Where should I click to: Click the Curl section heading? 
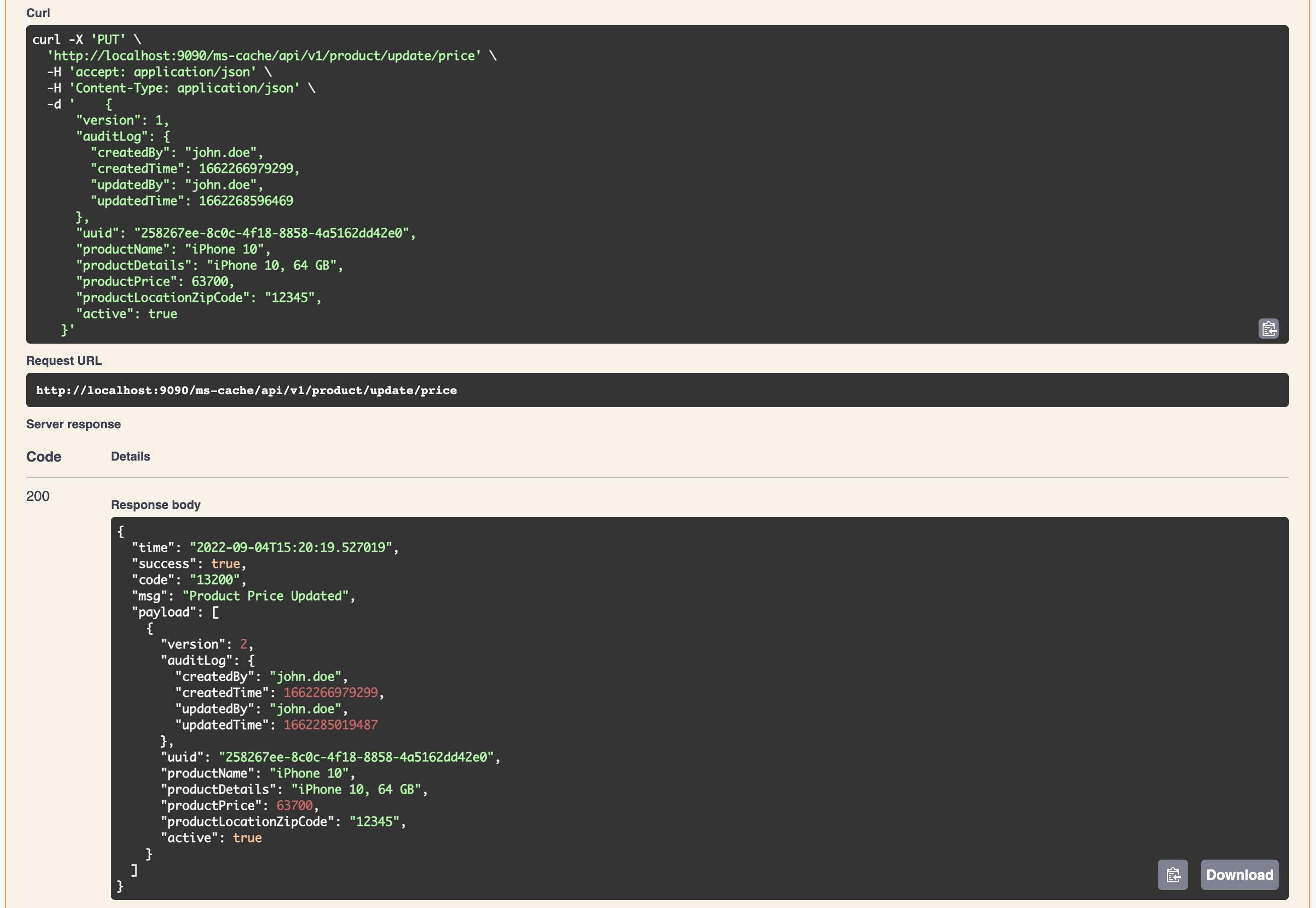[x=38, y=13]
